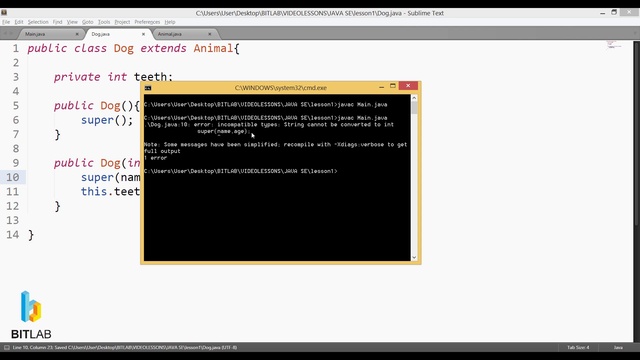Screen dimensions: 640x360
Task: Click line number 10 in the gutter
Action: [12, 178]
